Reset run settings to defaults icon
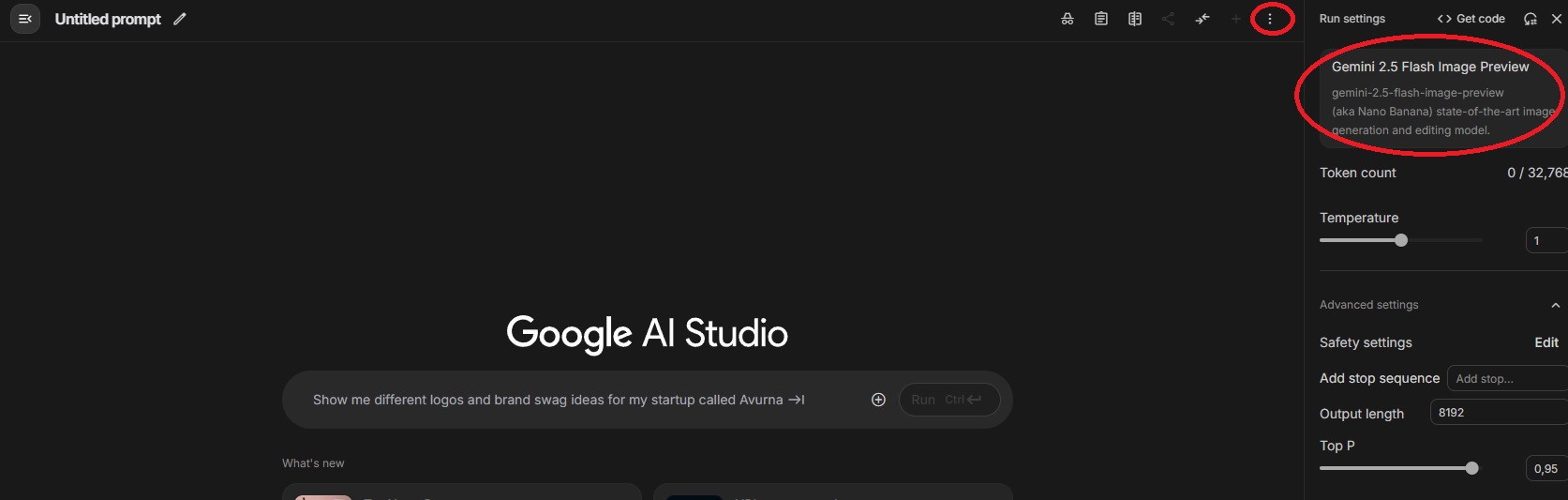The width and height of the screenshot is (1568, 500). pyautogui.click(x=1531, y=19)
